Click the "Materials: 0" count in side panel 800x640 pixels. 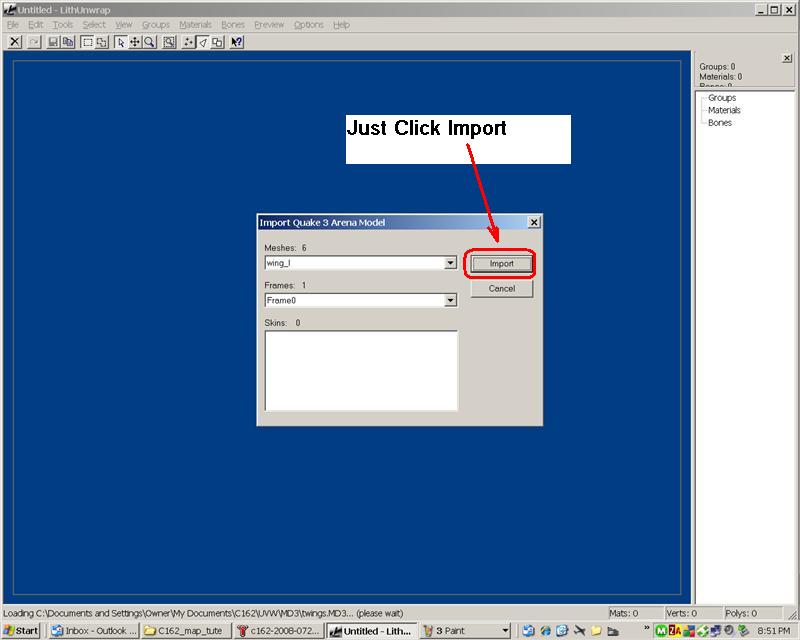pos(720,77)
